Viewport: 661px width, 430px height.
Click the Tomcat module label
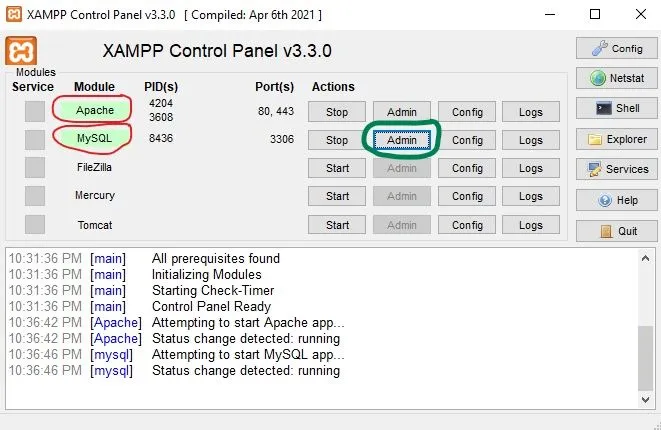[x=94, y=225]
